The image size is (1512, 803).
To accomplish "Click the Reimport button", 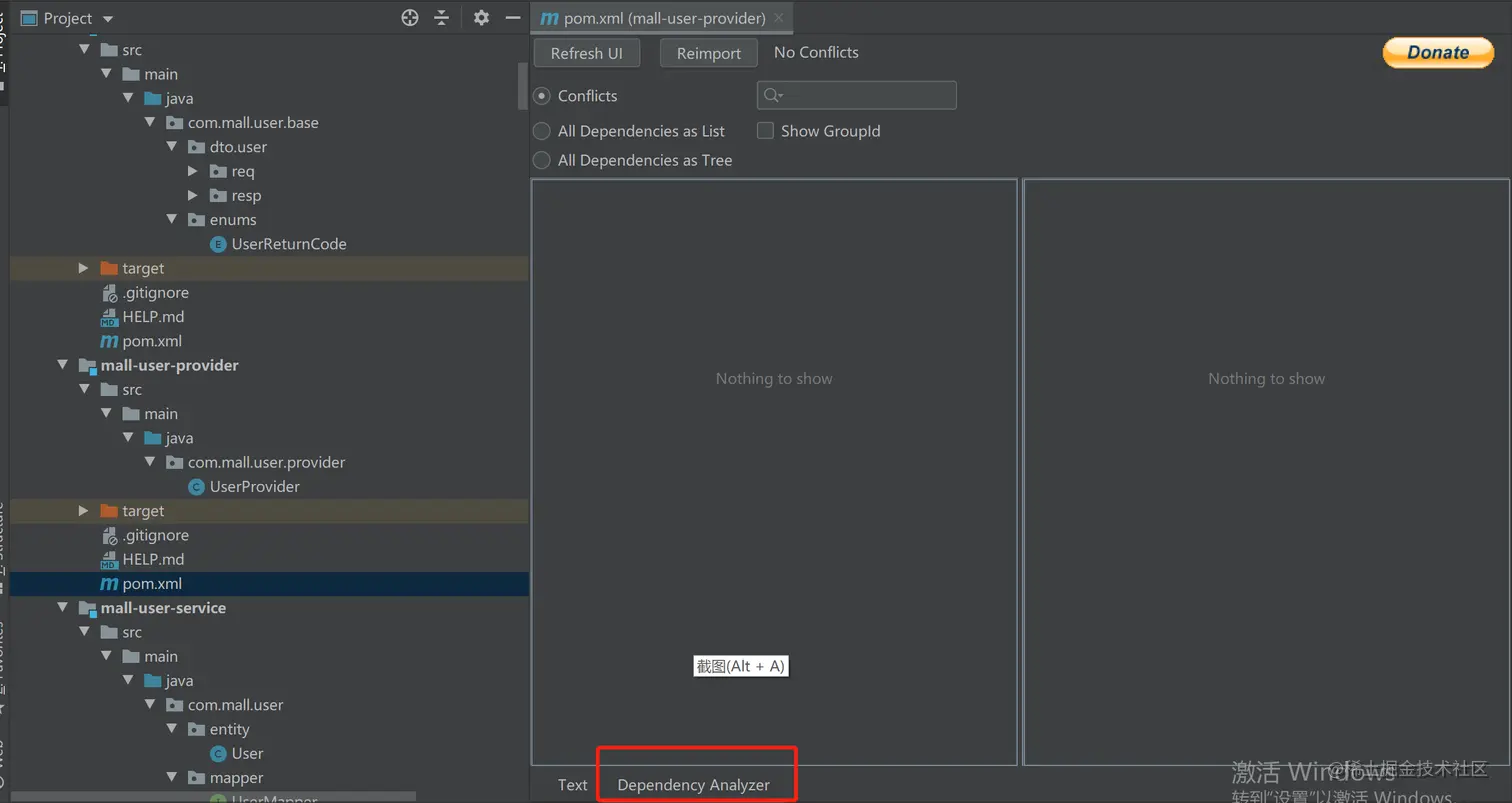I will [x=709, y=53].
